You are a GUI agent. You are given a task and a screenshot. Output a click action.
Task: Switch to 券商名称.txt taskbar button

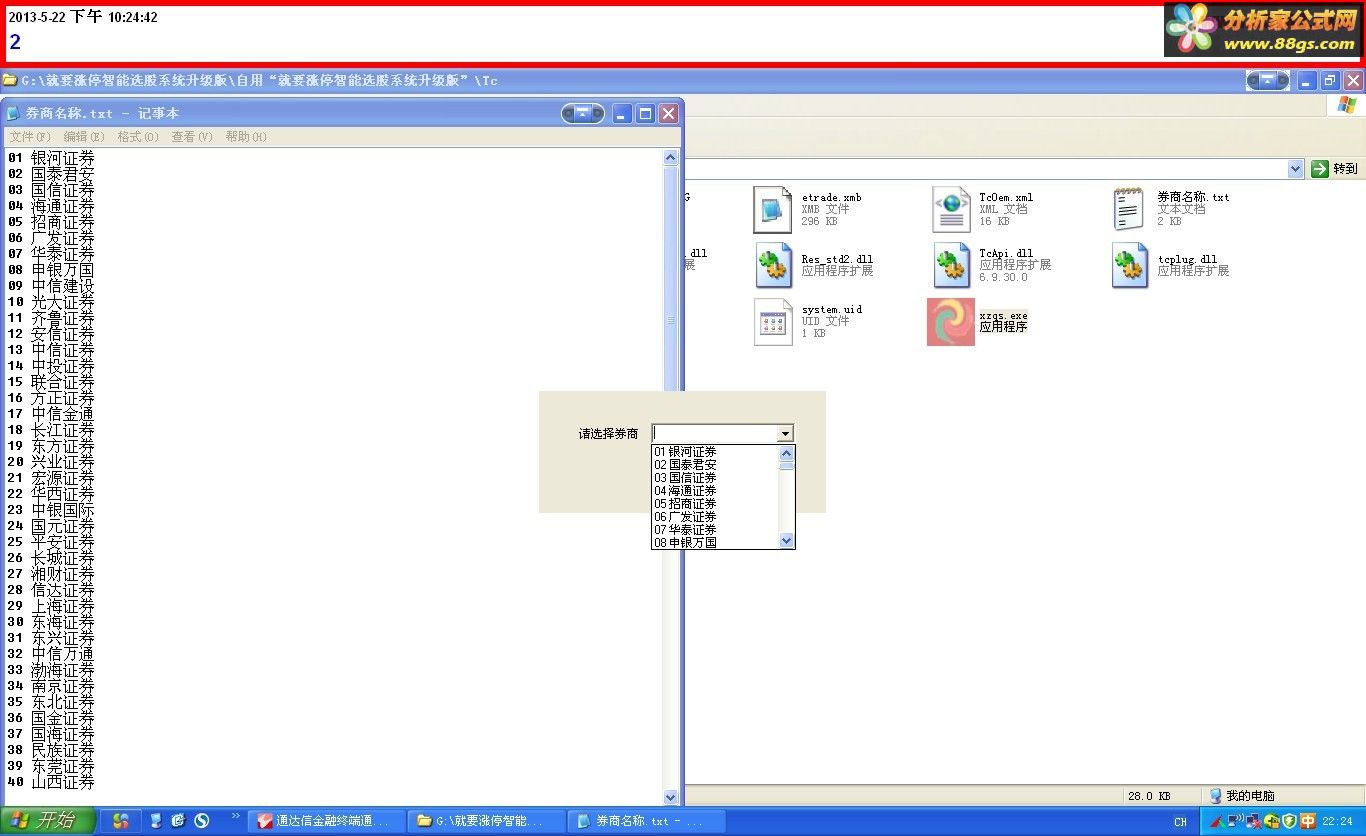click(x=646, y=821)
